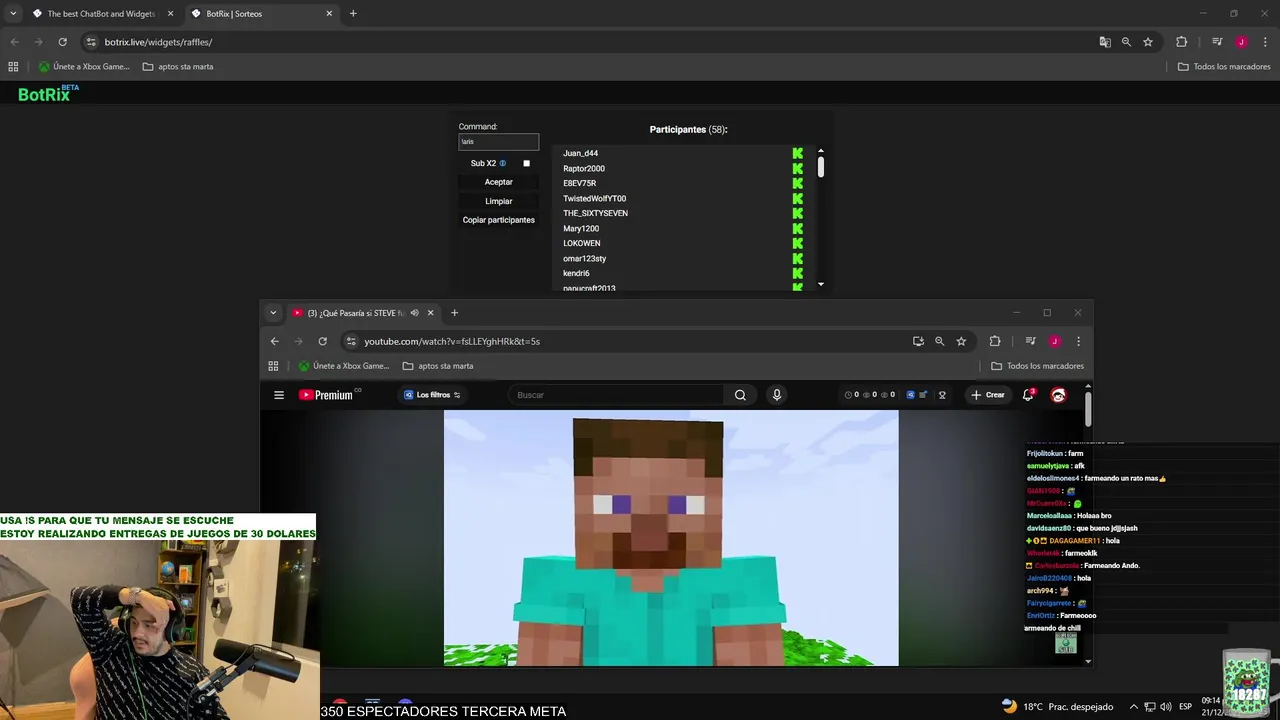
Task: Bookmark the YouTube page with the star icon
Action: (x=961, y=341)
